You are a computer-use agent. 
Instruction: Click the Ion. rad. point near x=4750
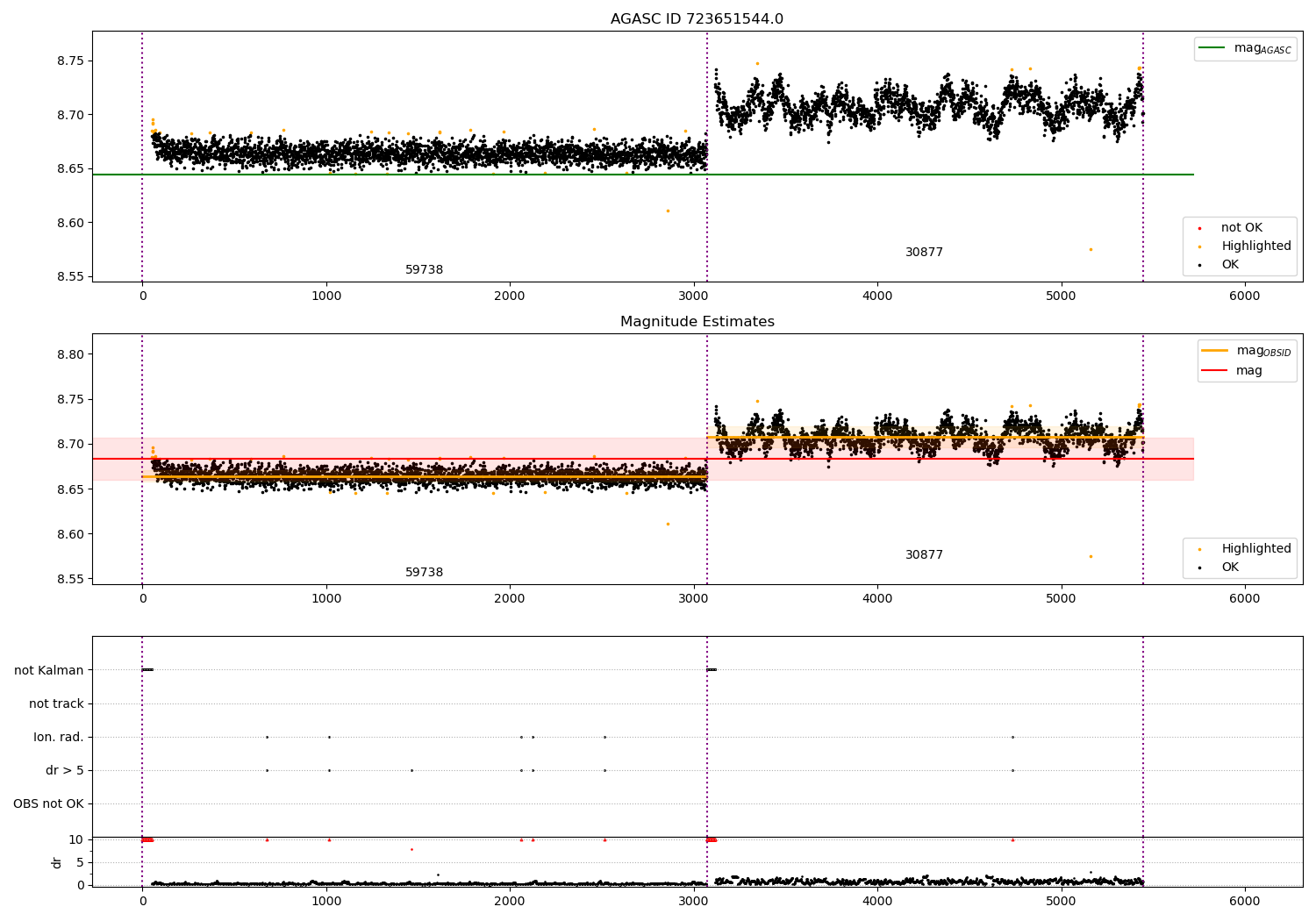tap(1012, 737)
